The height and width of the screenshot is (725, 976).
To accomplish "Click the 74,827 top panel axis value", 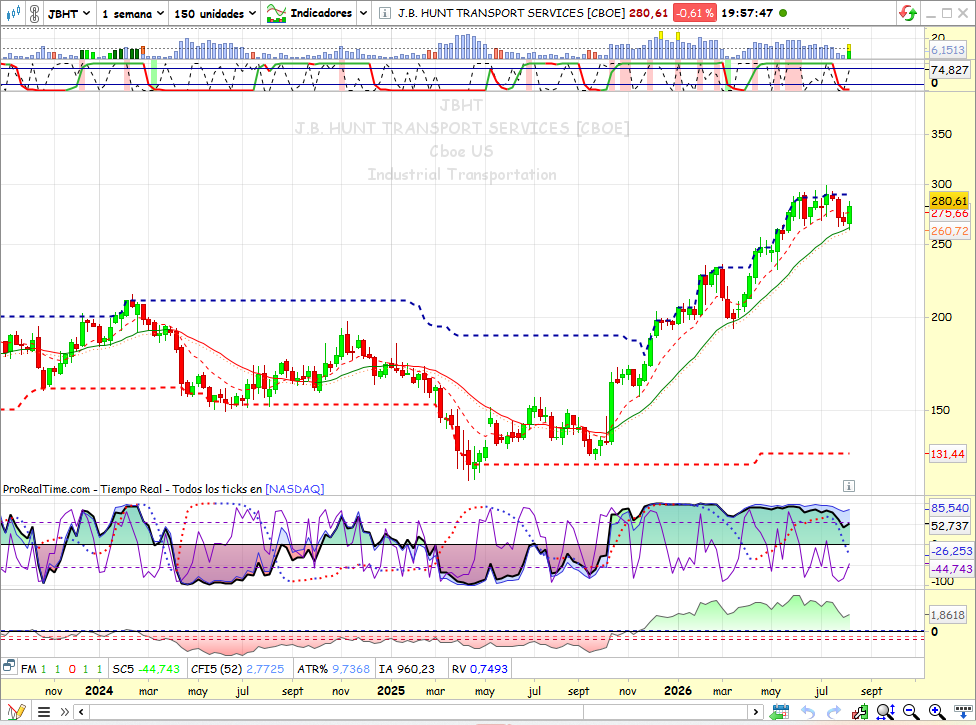I will tap(949, 70).
